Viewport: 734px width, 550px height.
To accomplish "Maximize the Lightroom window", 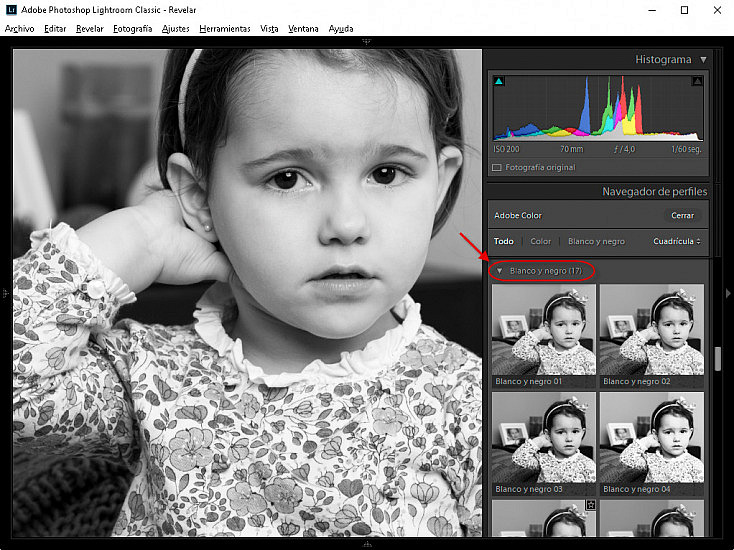I will [x=684, y=10].
